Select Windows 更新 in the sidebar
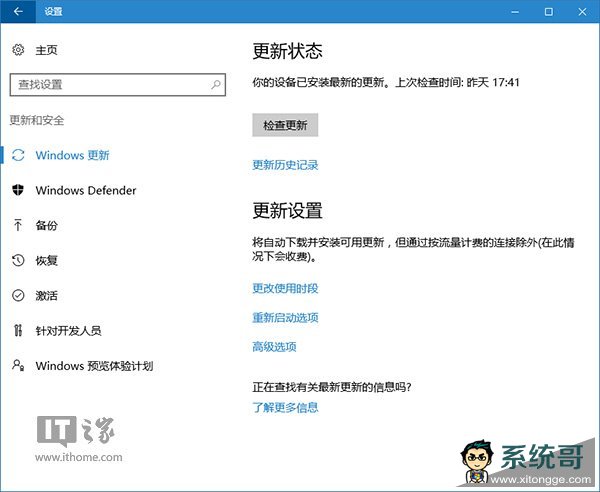 coord(72,155)
